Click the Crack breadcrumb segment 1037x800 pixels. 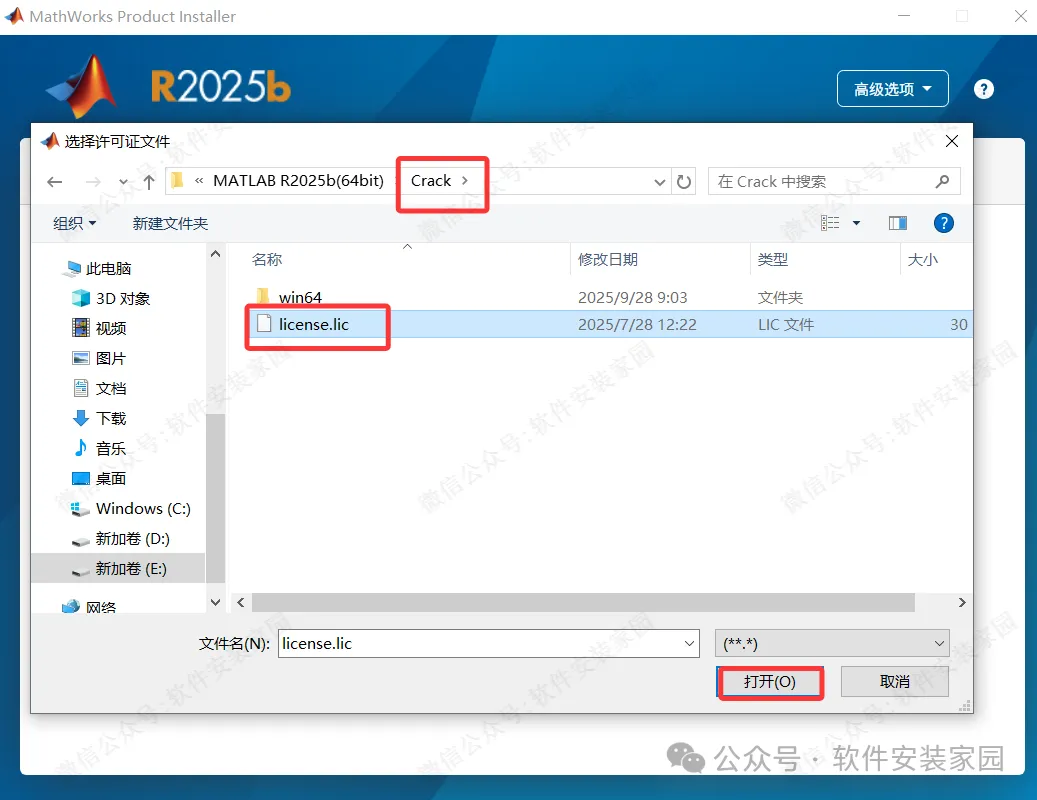point(431,180)
